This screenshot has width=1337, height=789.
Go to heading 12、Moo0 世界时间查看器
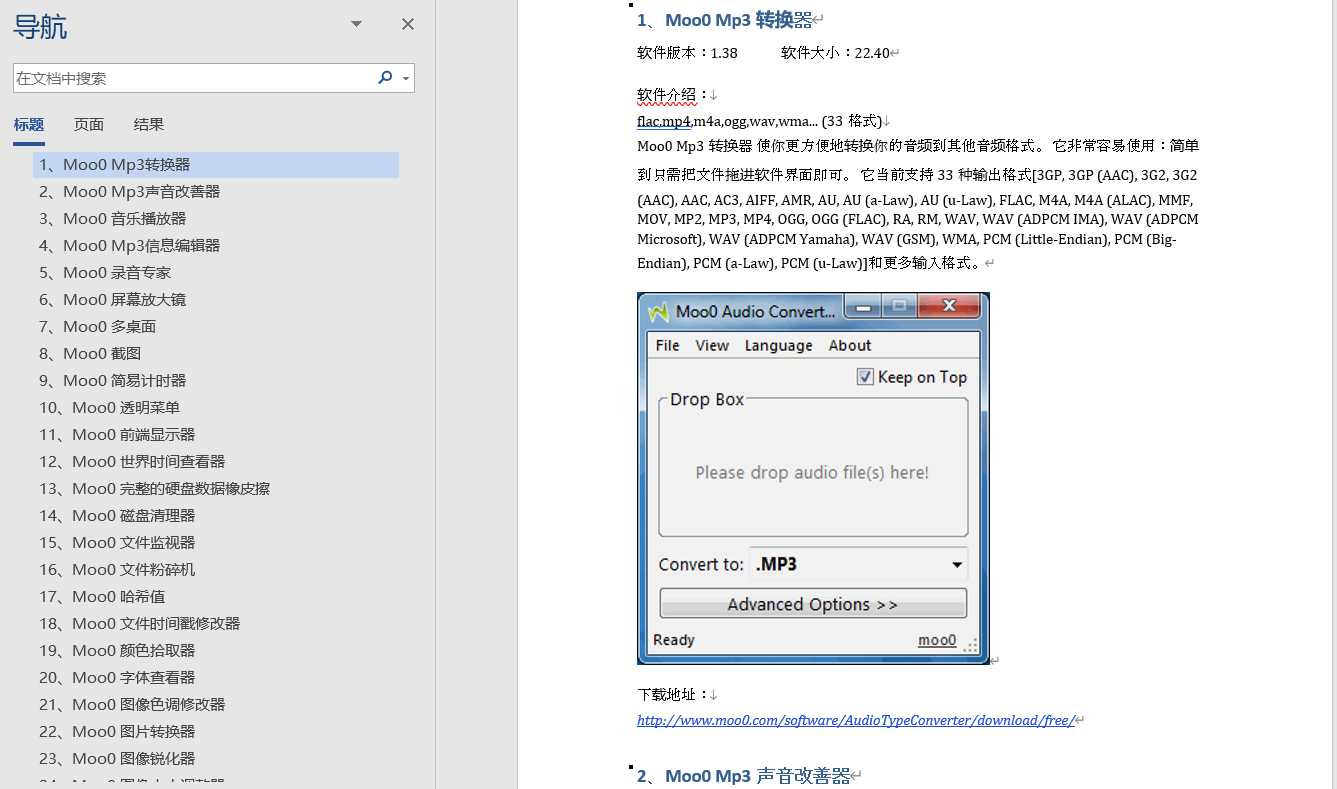tap(132, 462)
